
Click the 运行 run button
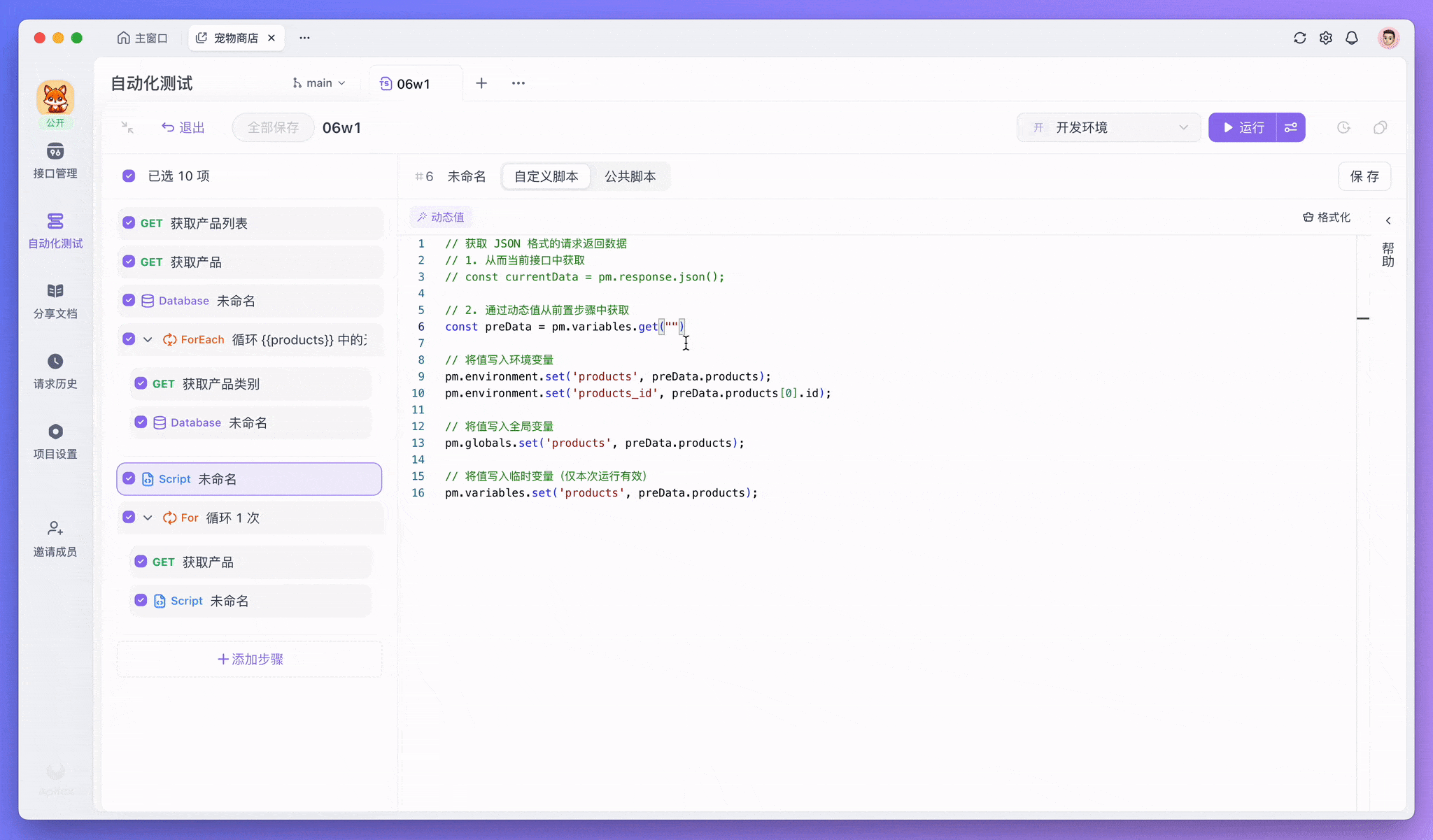pyautogui.click(x=1243, y=127)
